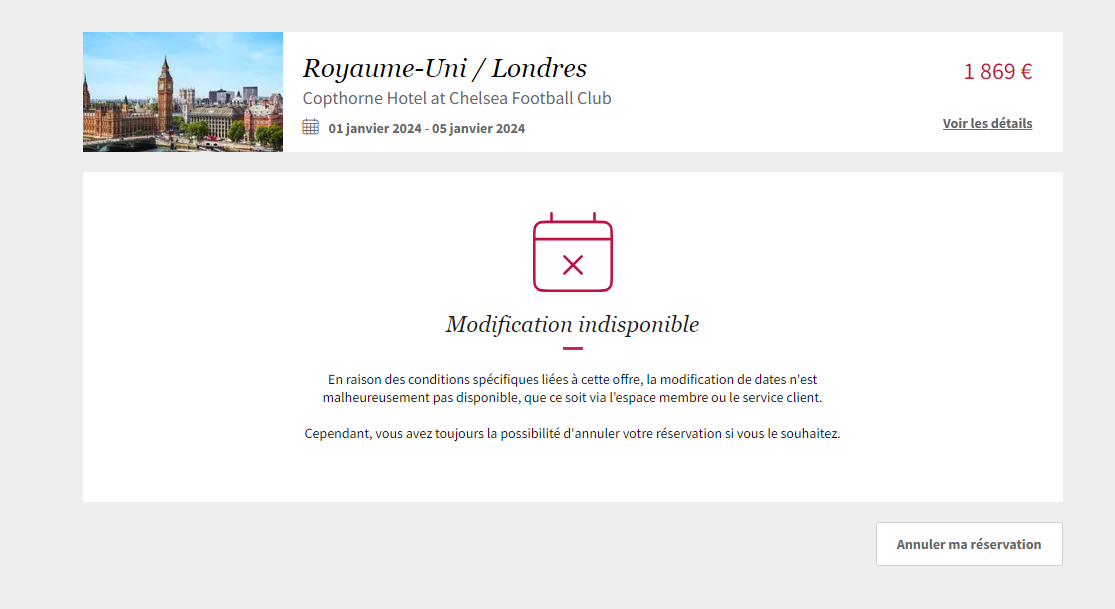The image size is (1115, 609).
Task: Click the 05 janvier 2024 end date
Action: point(479,129)
